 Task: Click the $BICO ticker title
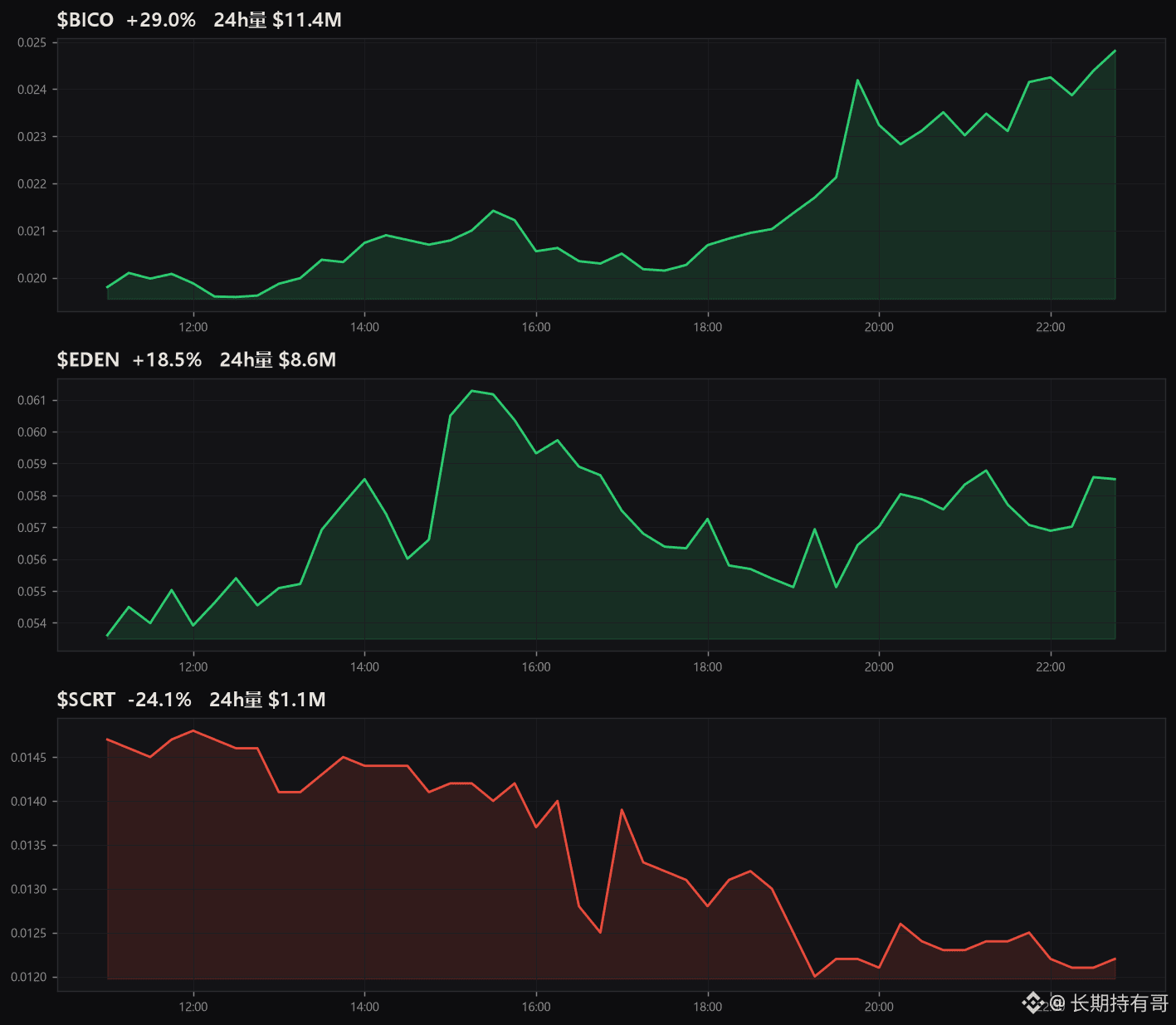coord(85,20)
